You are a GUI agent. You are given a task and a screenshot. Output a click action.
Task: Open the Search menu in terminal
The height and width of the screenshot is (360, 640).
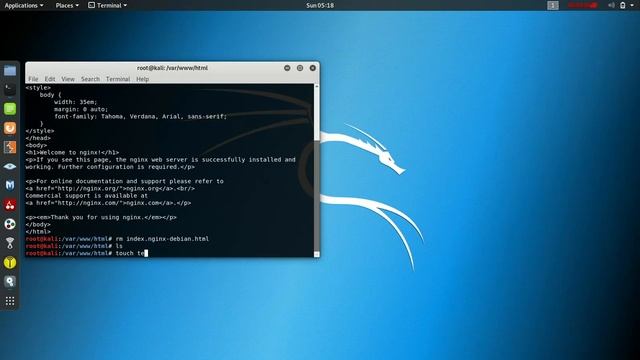coord(90,79)
